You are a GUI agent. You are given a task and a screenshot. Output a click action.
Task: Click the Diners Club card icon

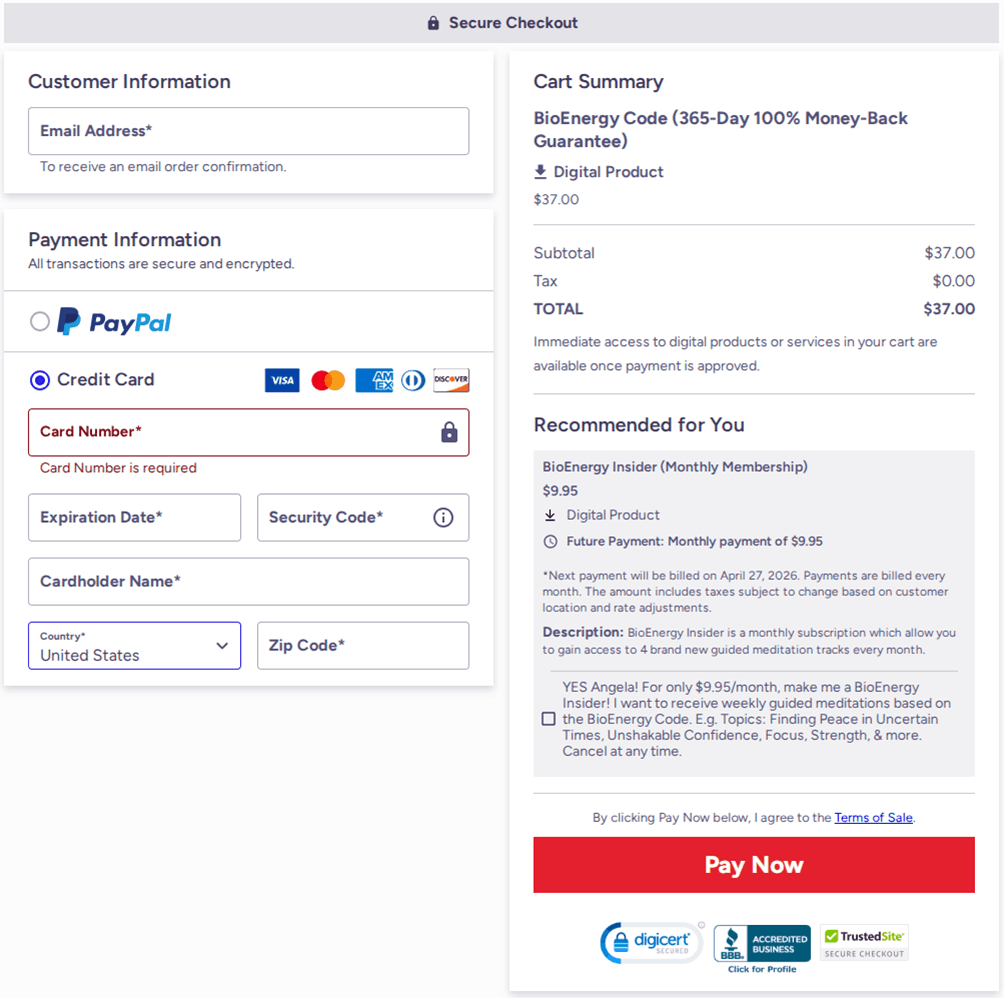[412, 380]
